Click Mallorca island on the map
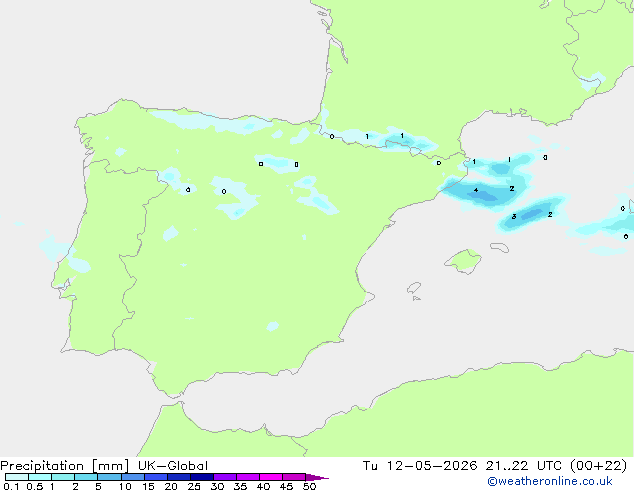 (463, 261)
